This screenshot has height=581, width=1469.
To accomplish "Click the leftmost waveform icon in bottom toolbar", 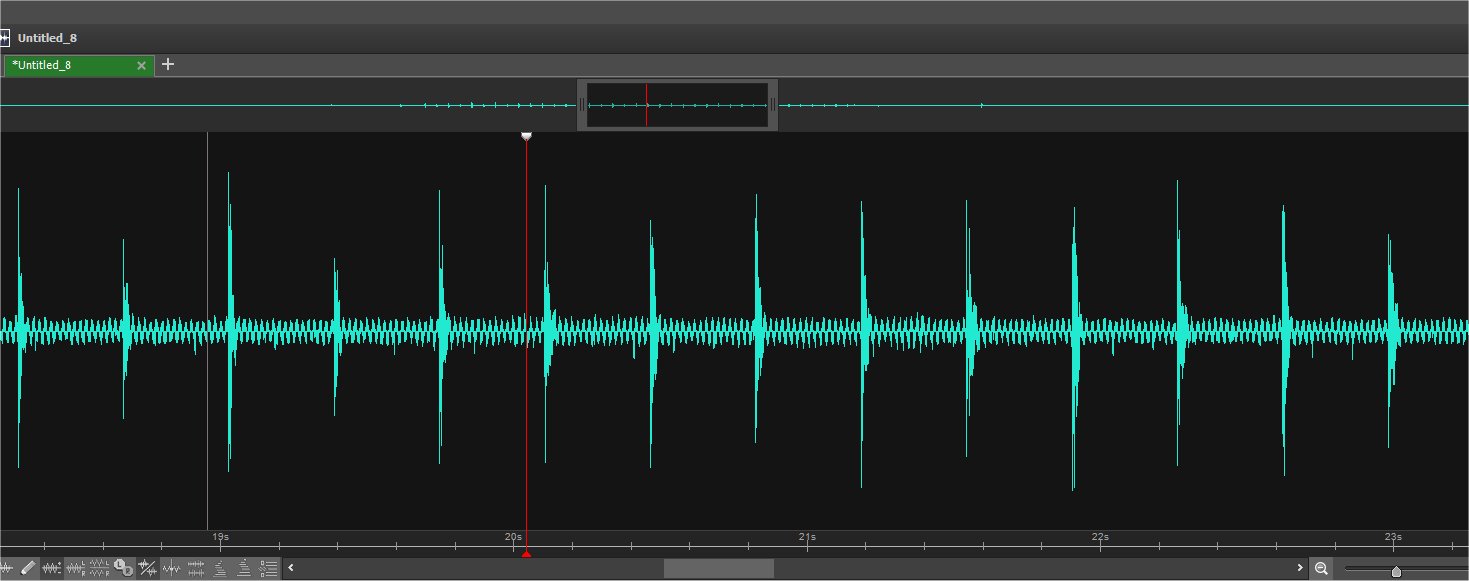I will tap(6, 568).
